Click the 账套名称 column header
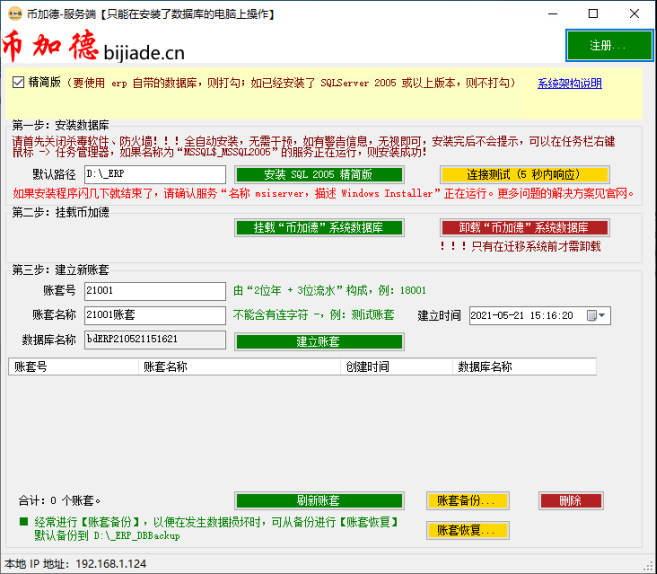657x574 pixels. coord(239,367)
